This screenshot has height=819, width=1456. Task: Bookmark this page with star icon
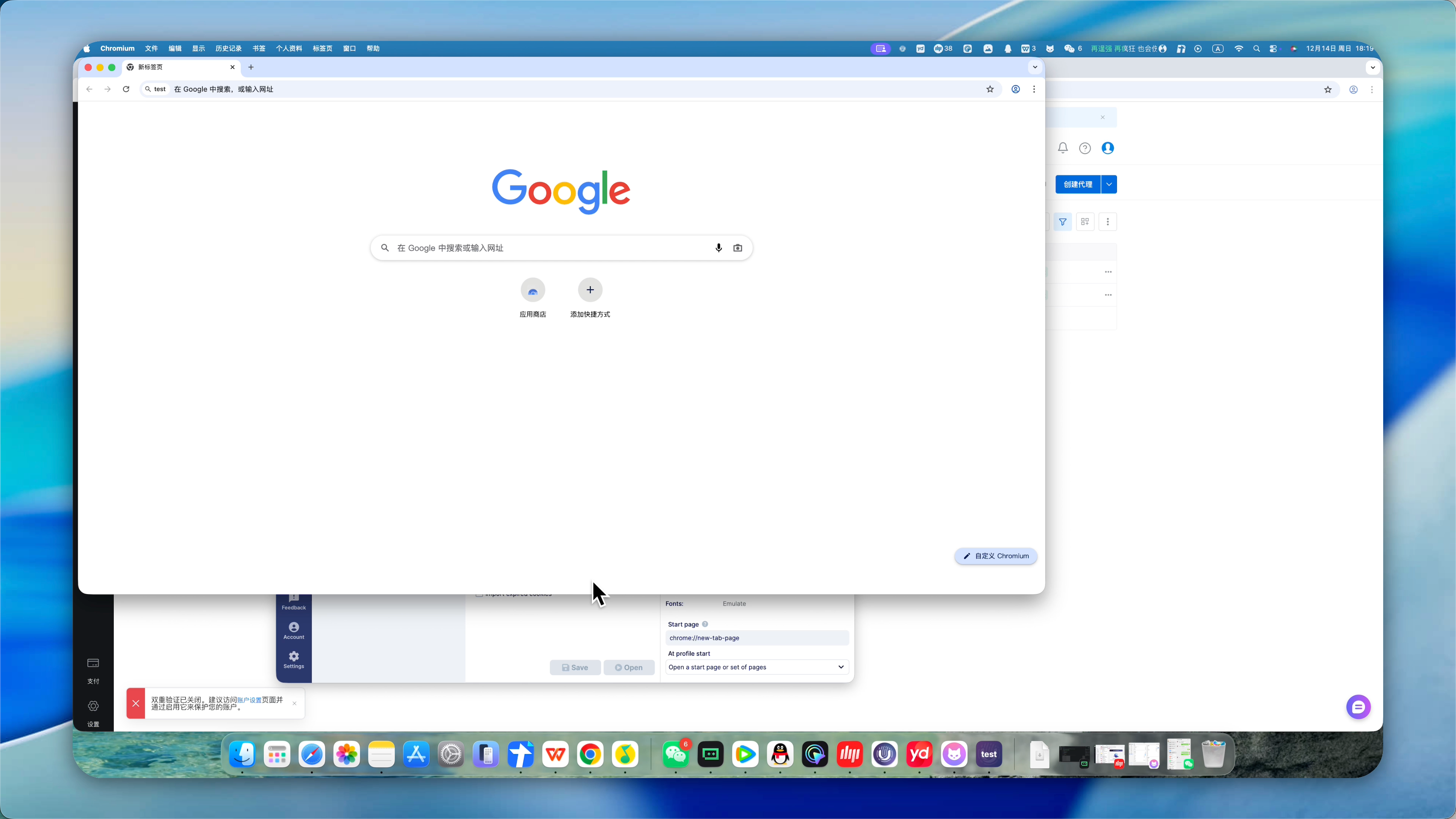point(990,89)
